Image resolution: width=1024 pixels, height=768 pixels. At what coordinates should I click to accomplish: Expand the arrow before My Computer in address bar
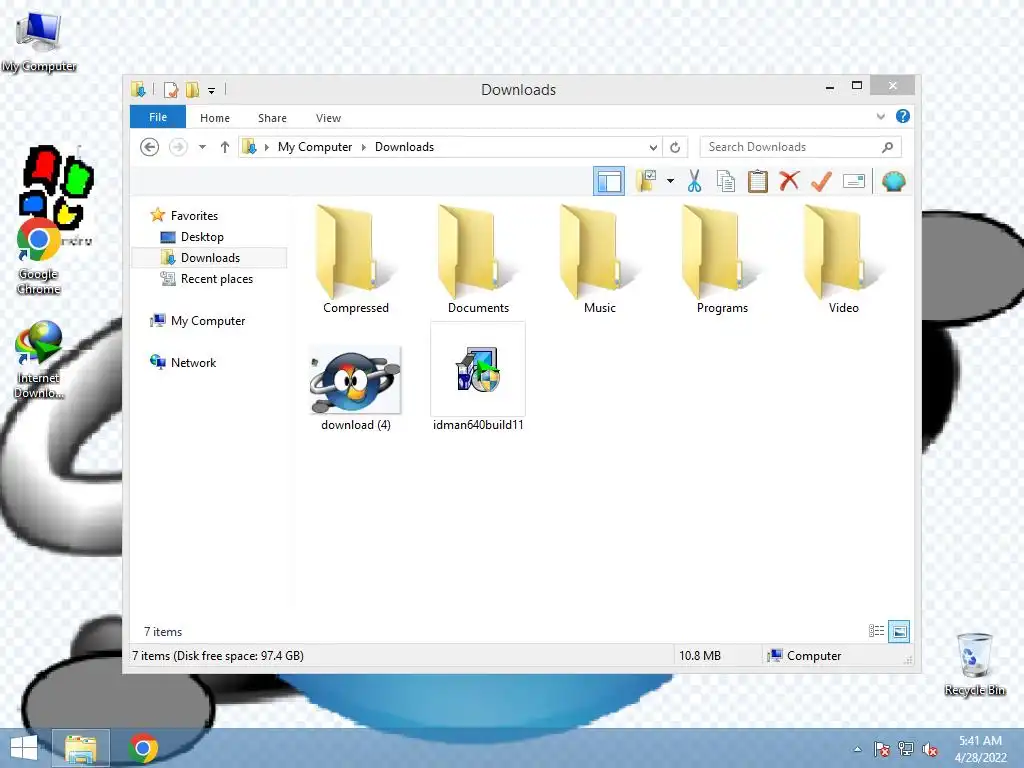[x=266, y=147]
